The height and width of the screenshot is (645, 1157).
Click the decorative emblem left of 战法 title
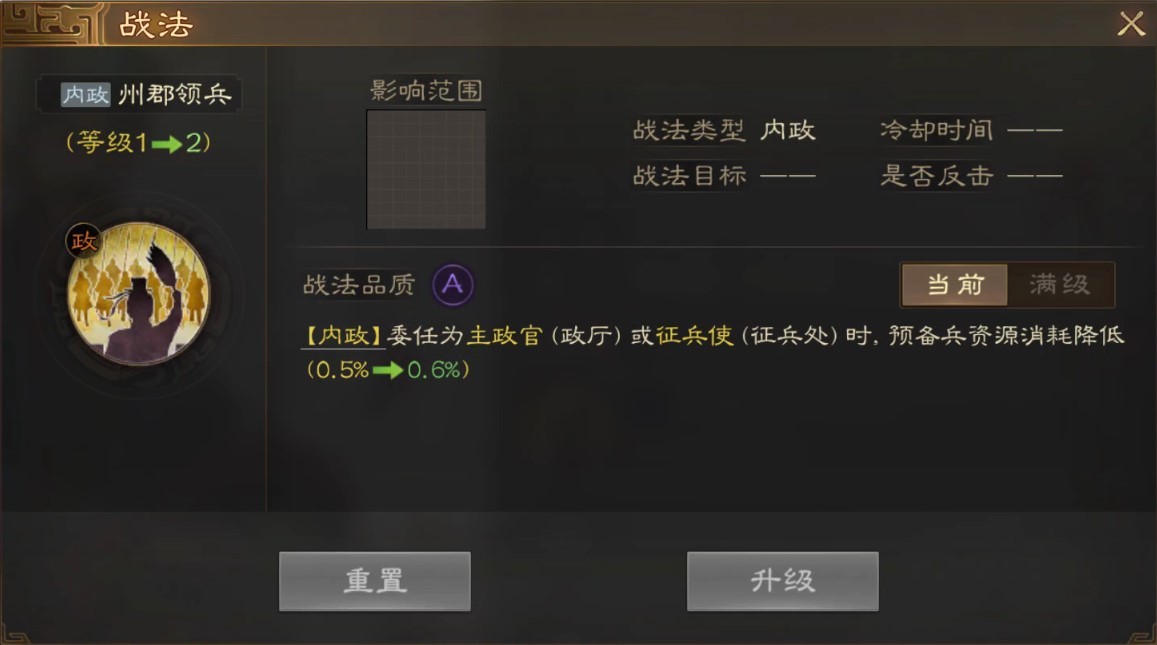click(x=50, y=22)
